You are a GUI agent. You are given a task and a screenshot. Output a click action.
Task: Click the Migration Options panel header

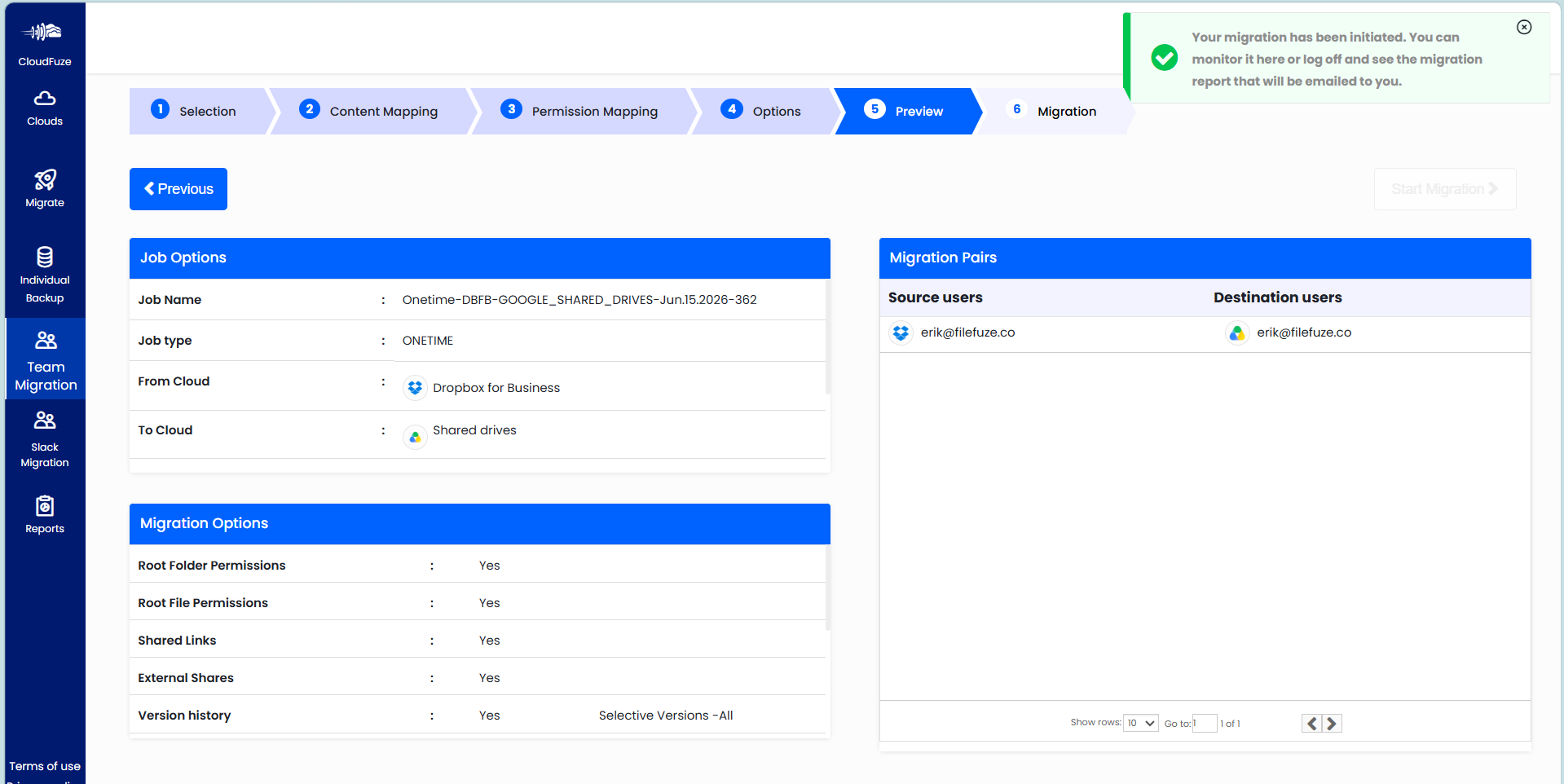480,524
